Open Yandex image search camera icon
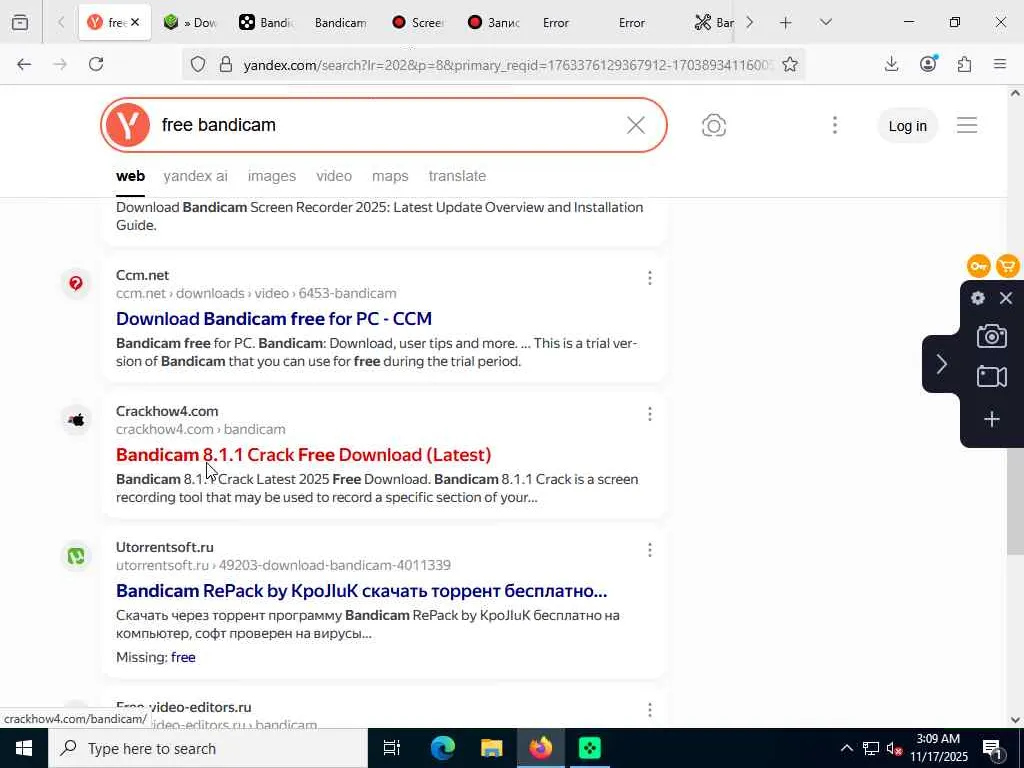This screenshot has width=1024, height=768. pos(714,125)
